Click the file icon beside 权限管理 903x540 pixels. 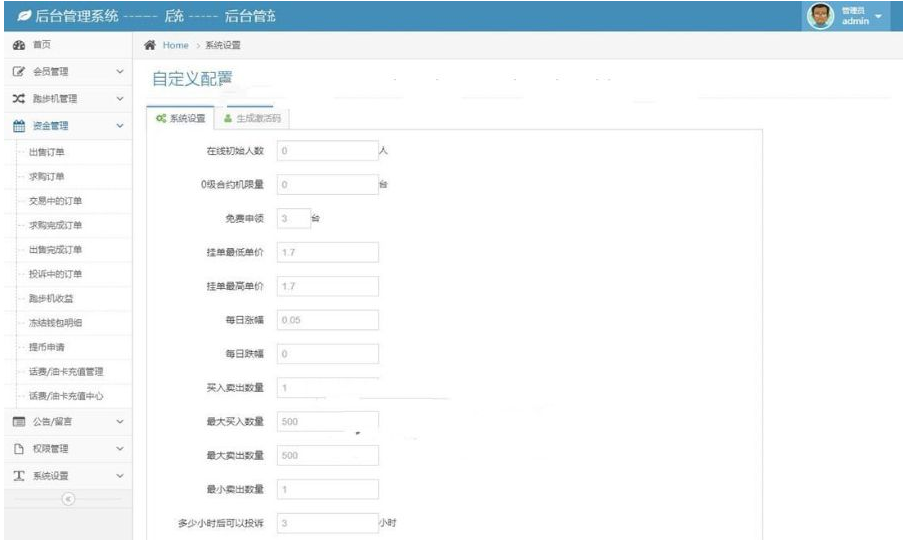pos(18,449)
